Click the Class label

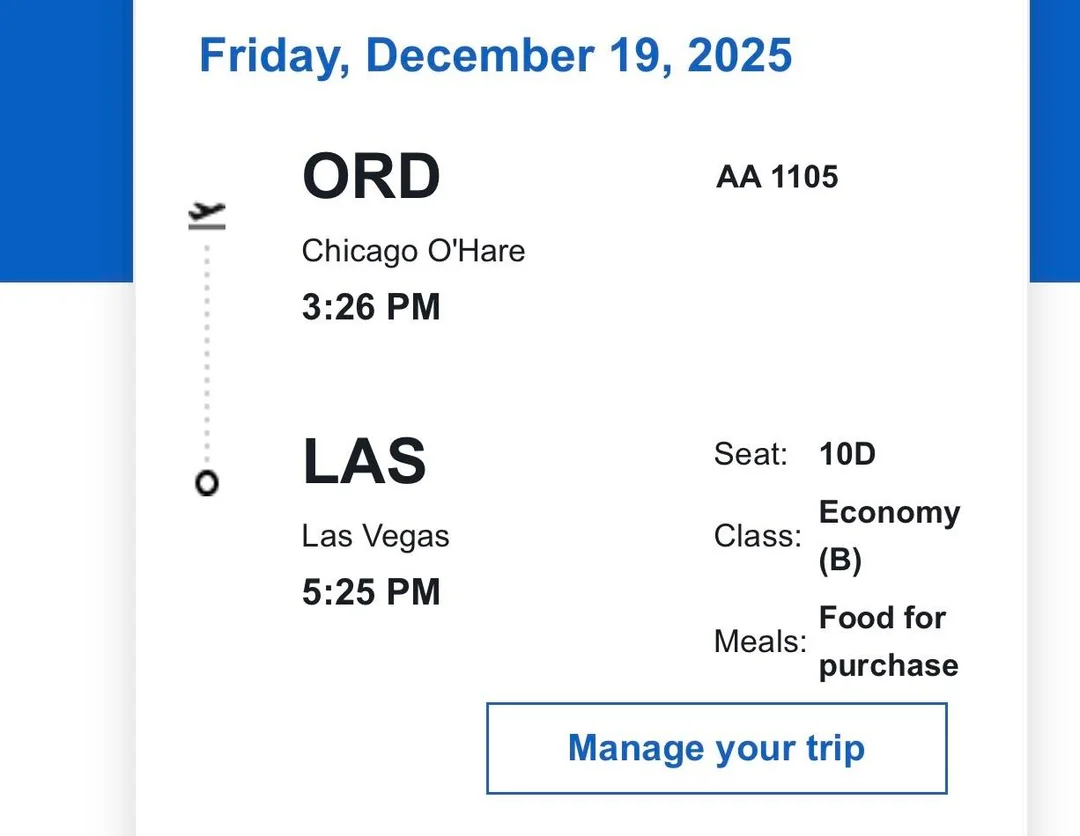[x=758, y=537]
